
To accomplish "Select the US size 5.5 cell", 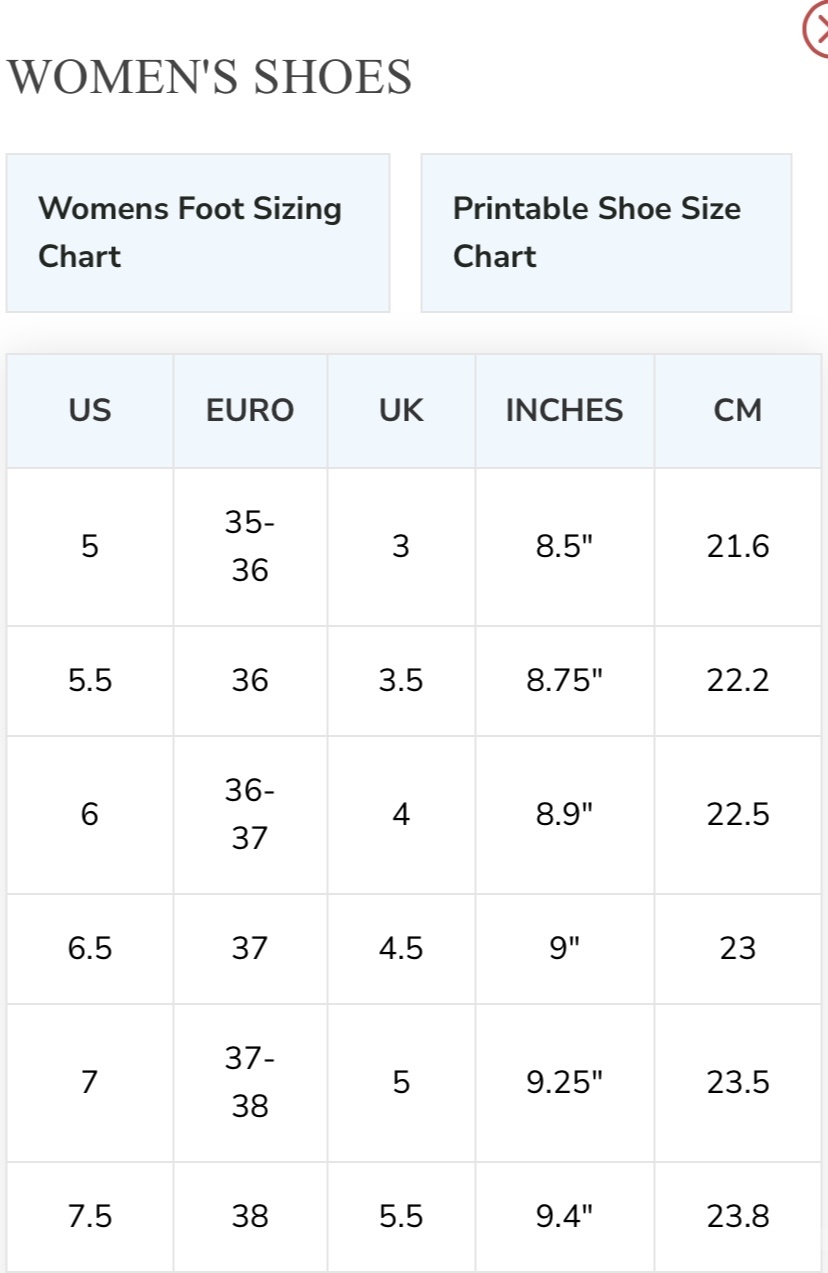I will (90, 681).
